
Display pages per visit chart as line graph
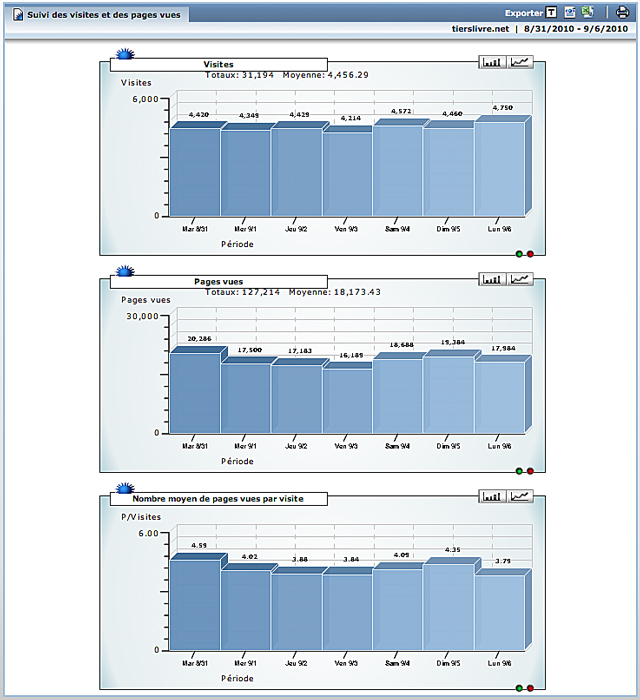tap(521, 496)
